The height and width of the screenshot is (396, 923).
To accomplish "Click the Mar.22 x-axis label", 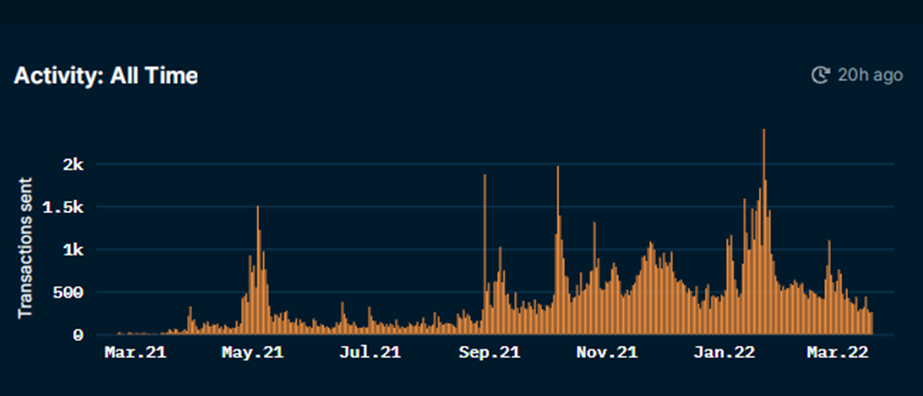I will tap(837, 352).
